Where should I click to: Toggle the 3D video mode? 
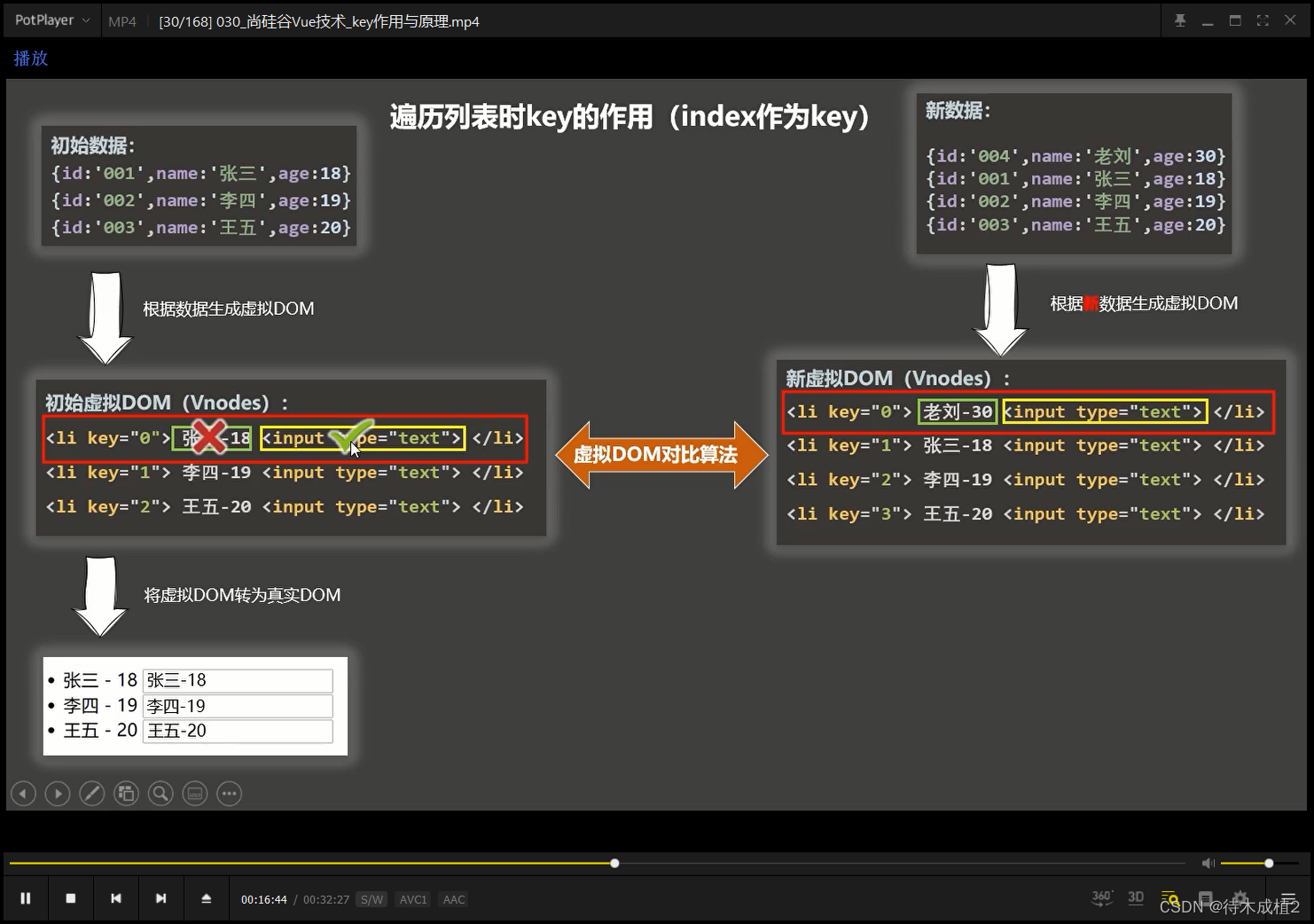(1136, 897)
